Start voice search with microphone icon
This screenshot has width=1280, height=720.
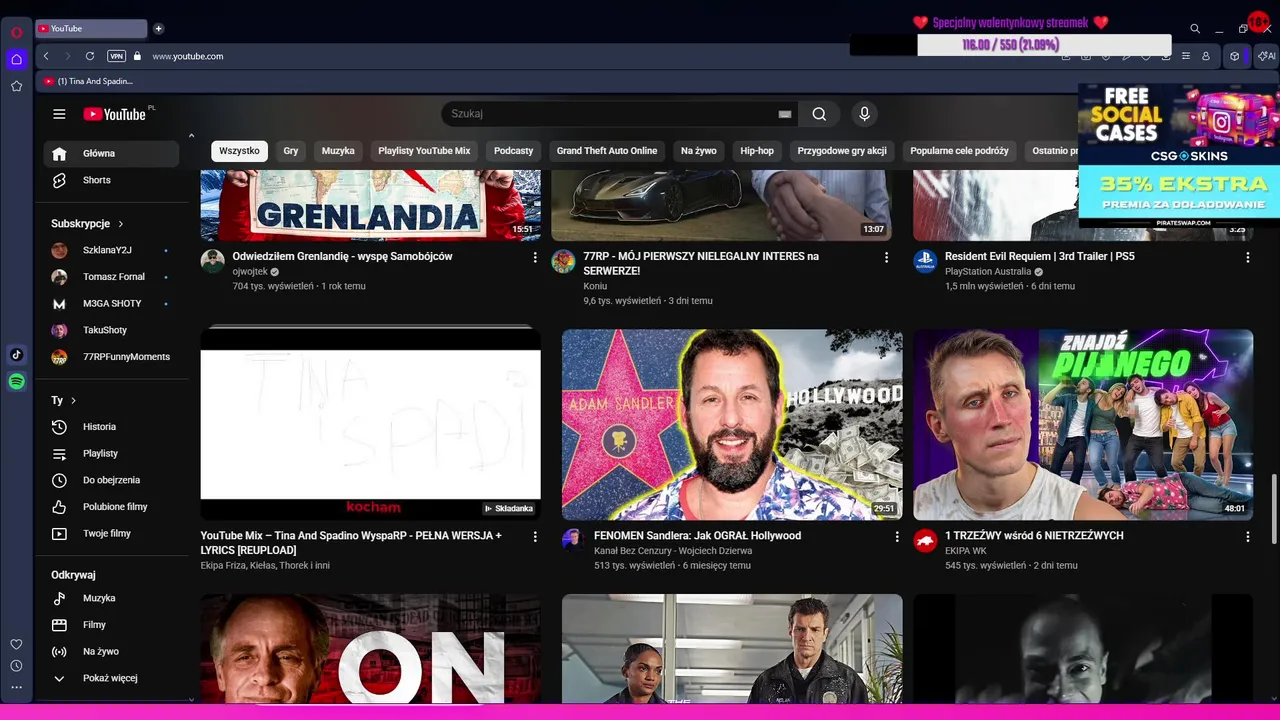[865, 114]
